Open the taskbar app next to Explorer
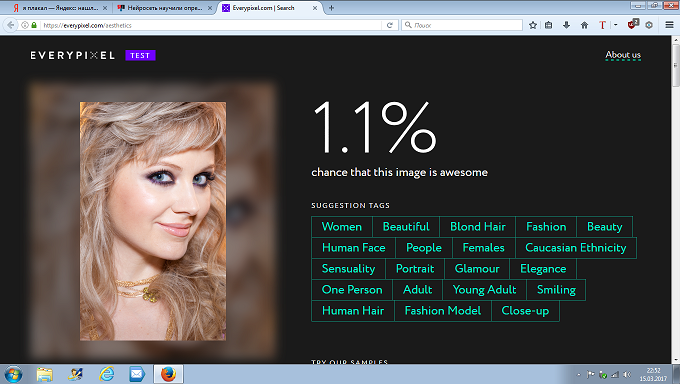 point(75,374)
